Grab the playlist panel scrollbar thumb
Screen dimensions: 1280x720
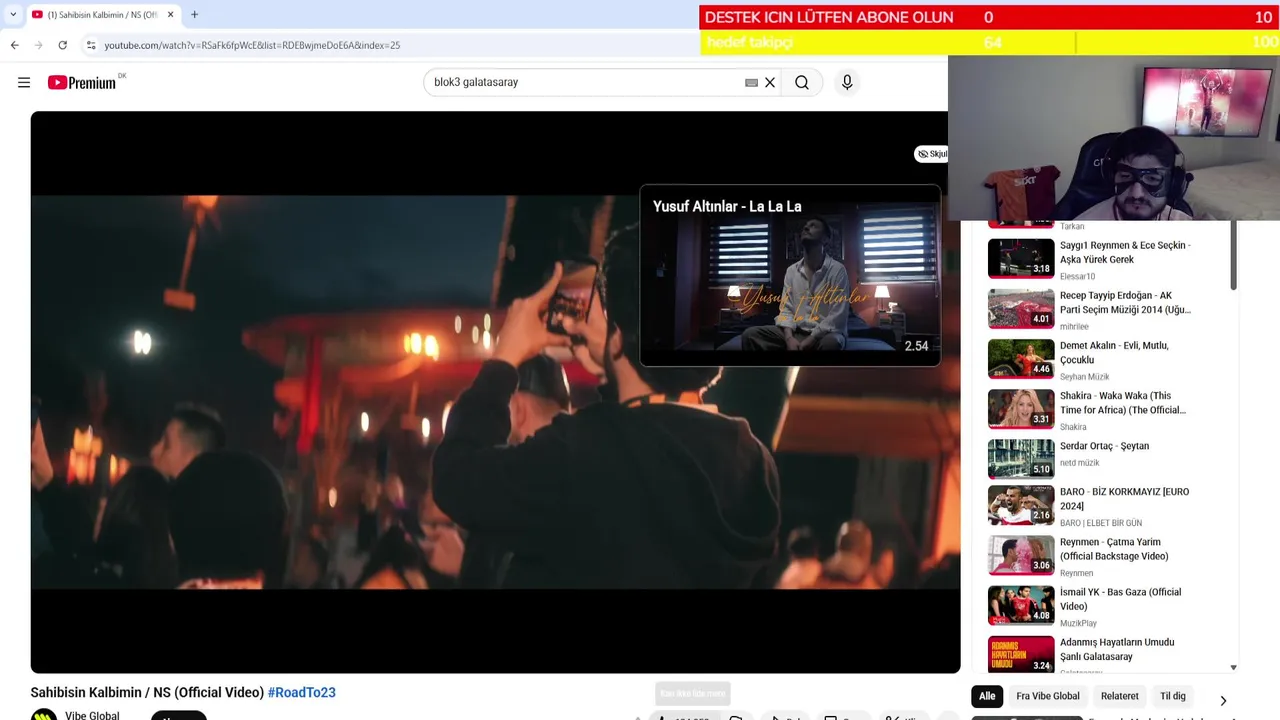tap(1233, 256)
